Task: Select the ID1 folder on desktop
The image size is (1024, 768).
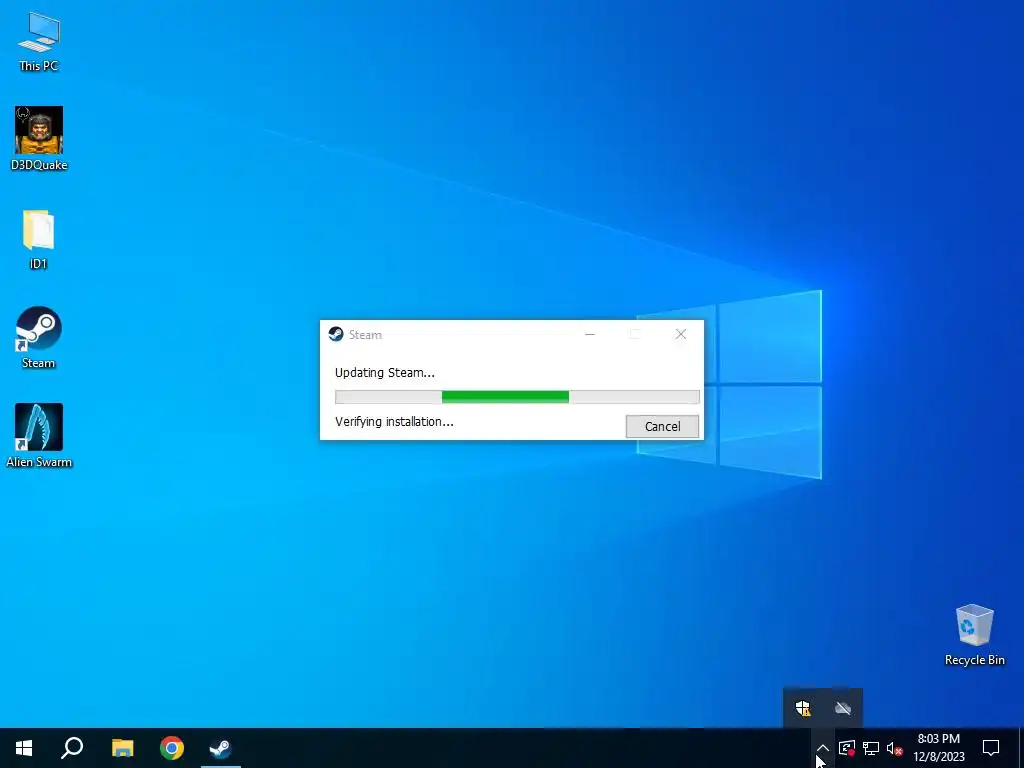Action: point(39,239)
